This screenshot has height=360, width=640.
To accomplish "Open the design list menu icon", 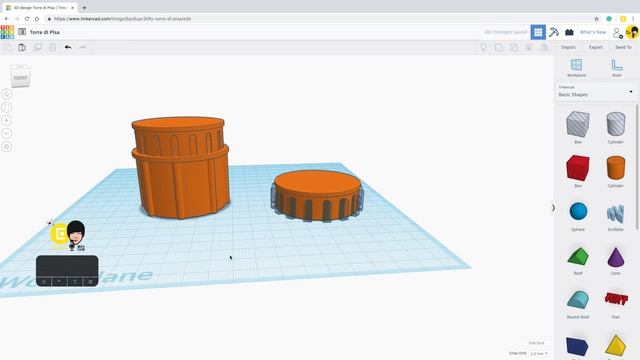I will 22,32.
